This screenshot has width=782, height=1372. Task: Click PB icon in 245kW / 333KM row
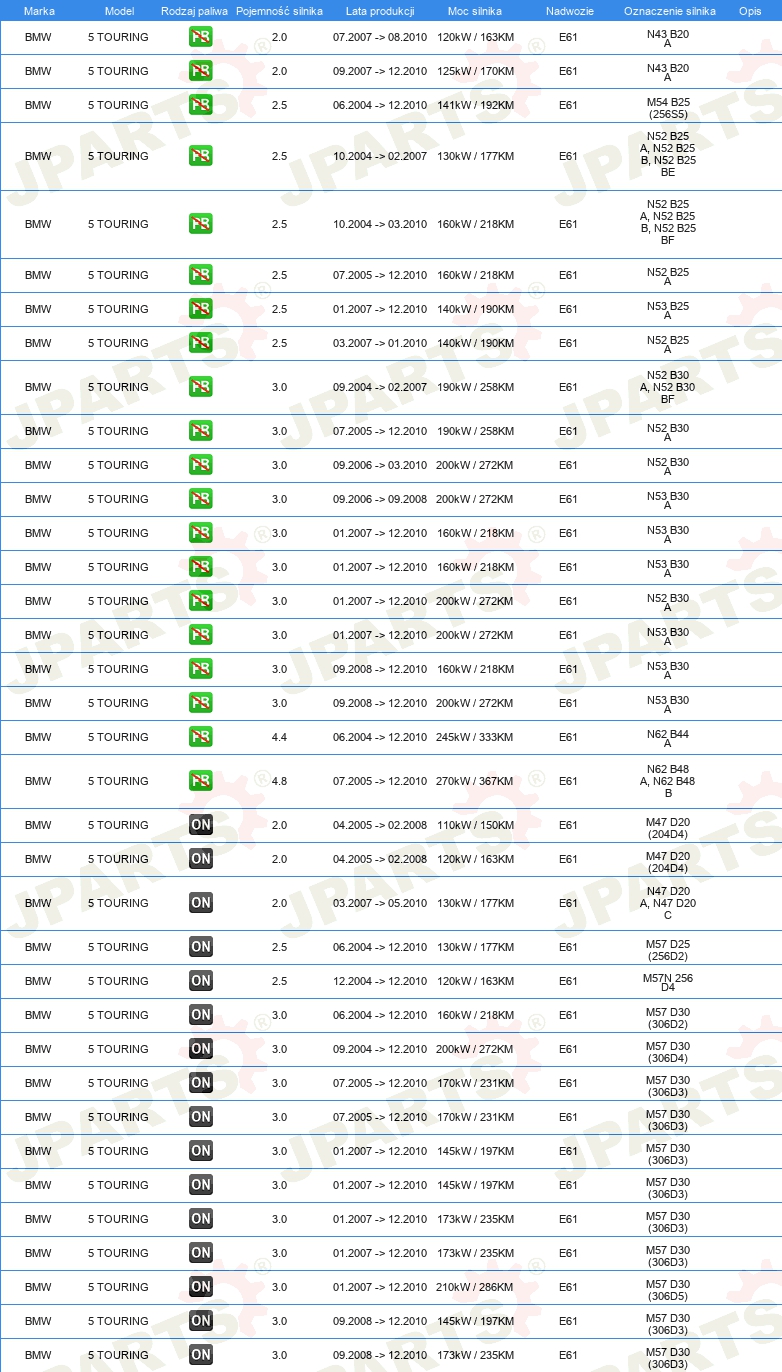pyautogui.click(x=201, y=737)
